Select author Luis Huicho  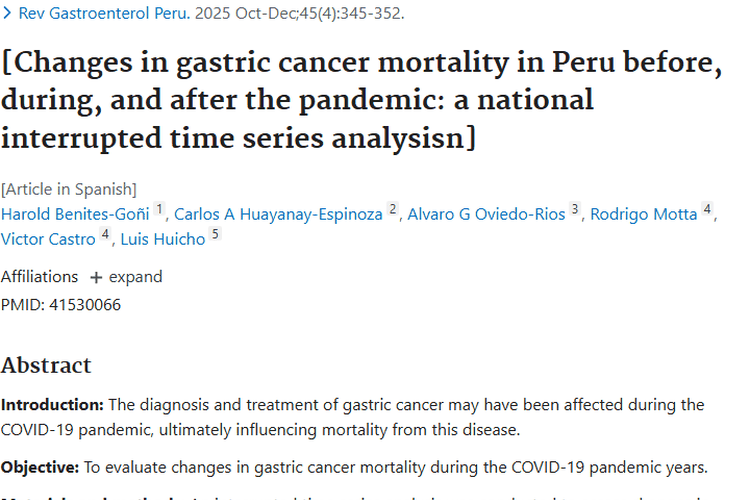pos(161,239)
